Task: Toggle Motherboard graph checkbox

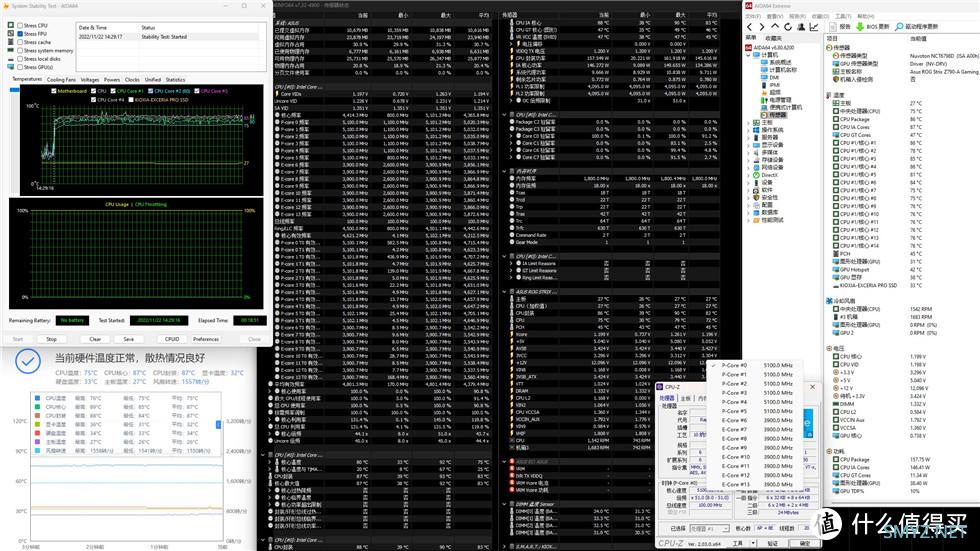Action: pos(54,91)
